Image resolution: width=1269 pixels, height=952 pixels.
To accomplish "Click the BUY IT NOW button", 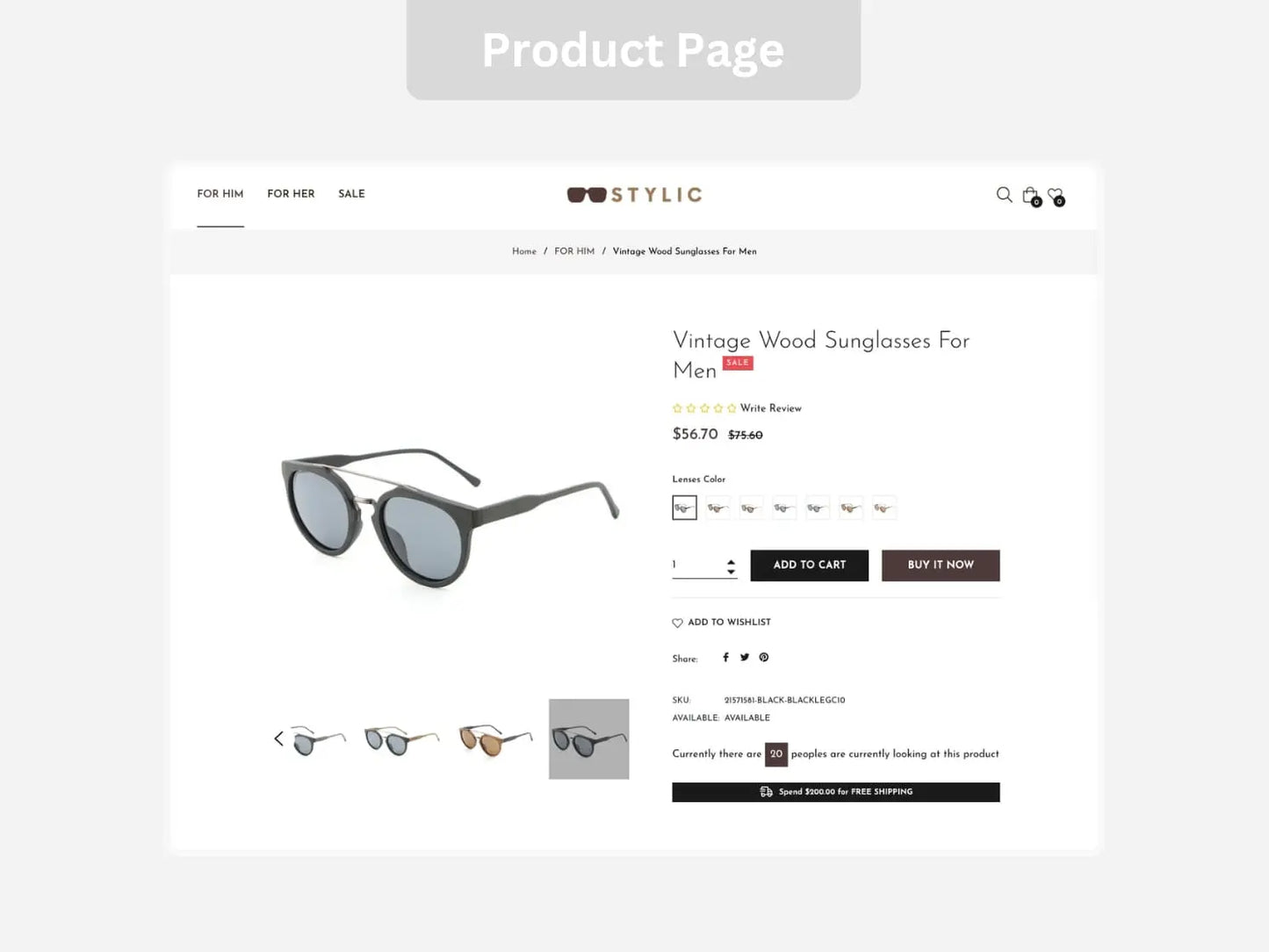I will [x=941, y=566].
